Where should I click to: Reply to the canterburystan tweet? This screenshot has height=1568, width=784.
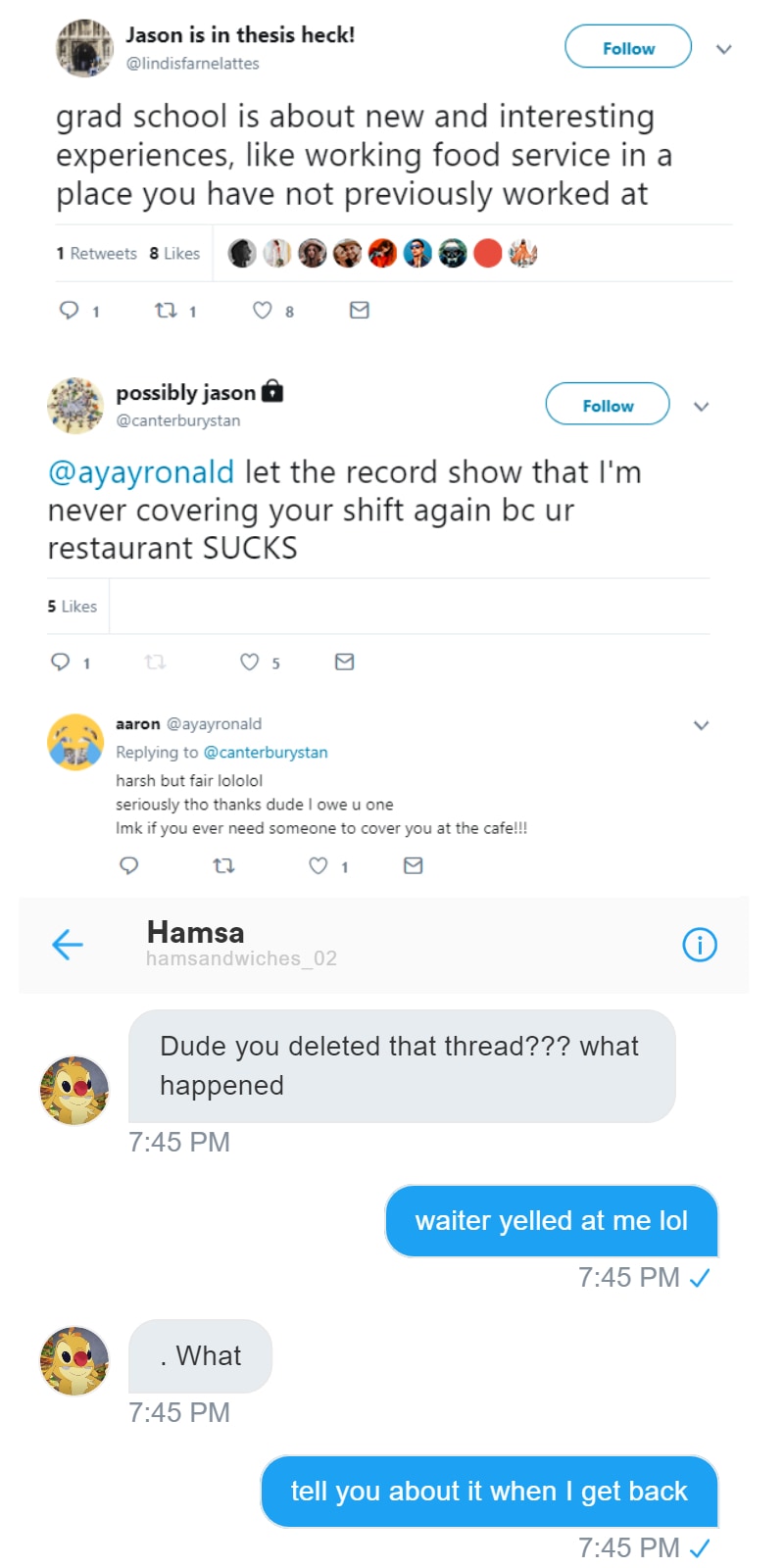61,662
